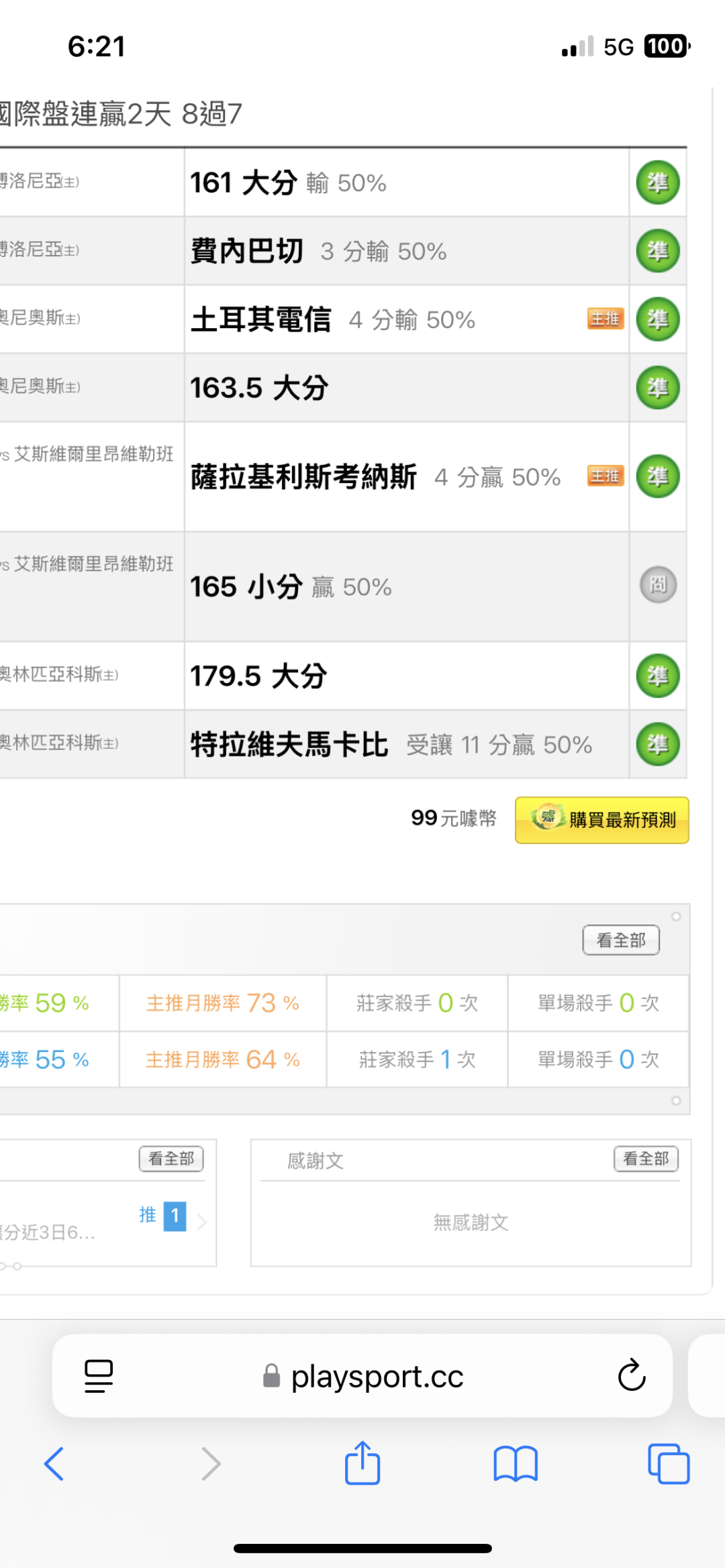Click 主推月勝率 73% stat
The width and height of the screenshot is (725, 1568).
(222, 1003)
